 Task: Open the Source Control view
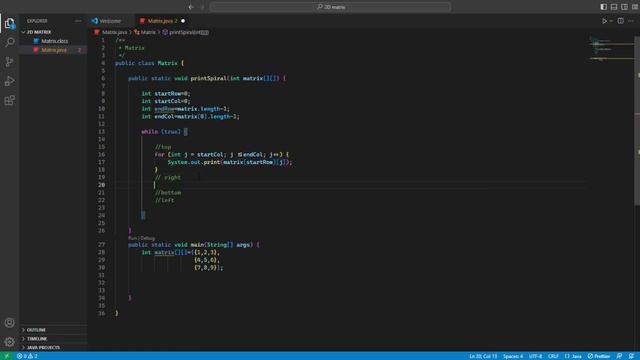pyautogui.click(x=9, y=62)
